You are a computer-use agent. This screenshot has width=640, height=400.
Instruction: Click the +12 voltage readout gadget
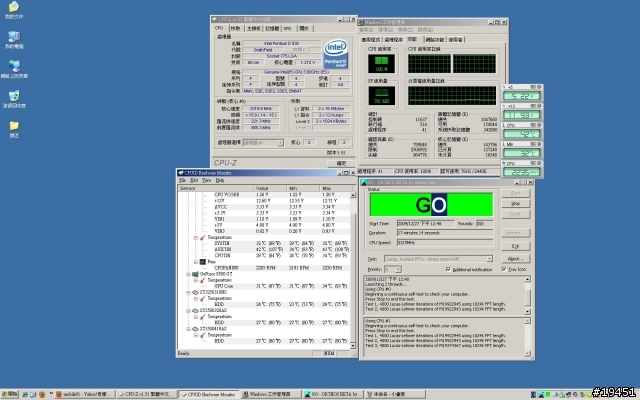pyautogui.click(x=522, y=112)
